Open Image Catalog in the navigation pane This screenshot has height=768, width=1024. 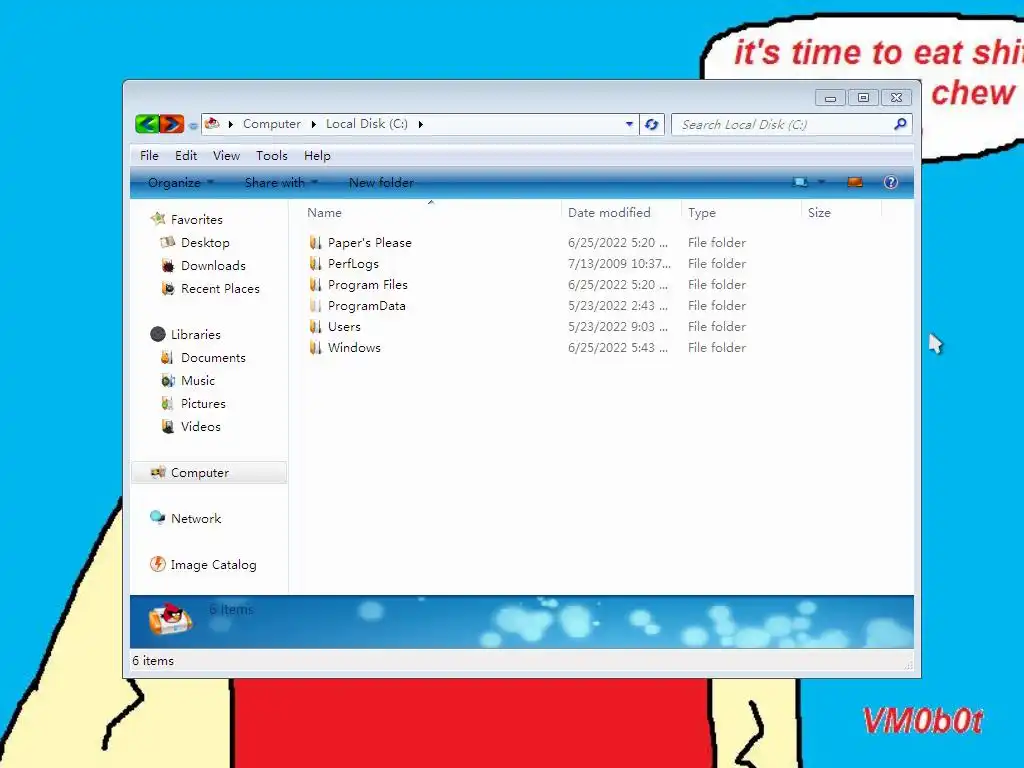coord(213,565)
